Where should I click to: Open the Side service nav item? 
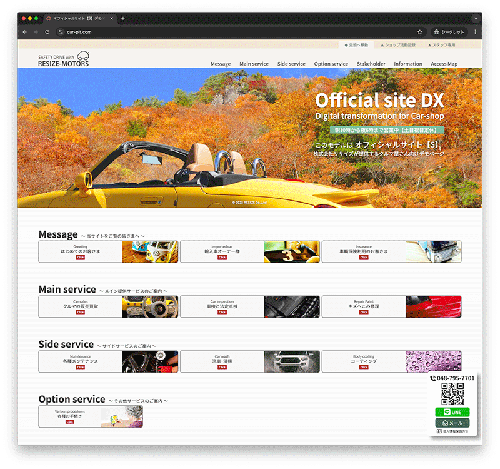(291, 64)
